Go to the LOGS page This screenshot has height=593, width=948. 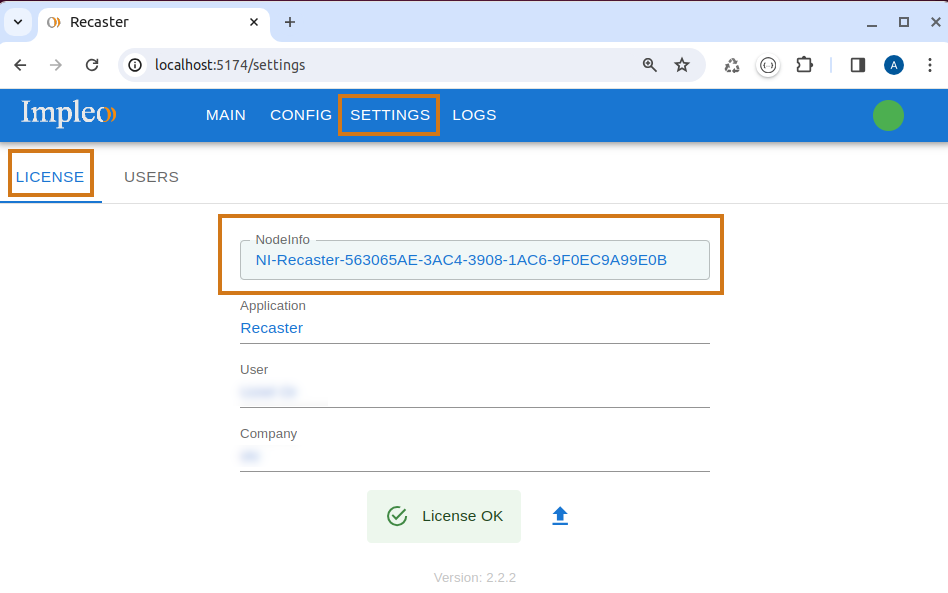pos(474,115)
